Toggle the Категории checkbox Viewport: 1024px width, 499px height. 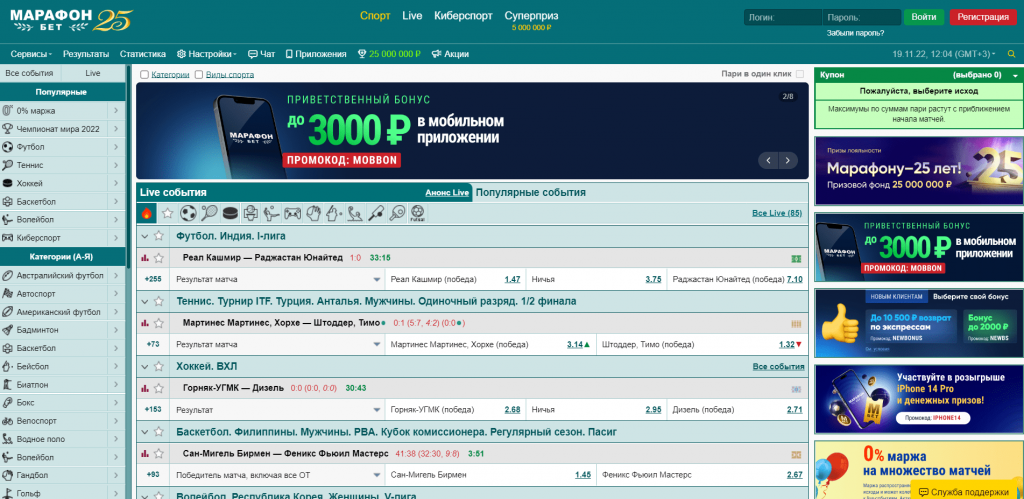pyautogui.click(x=144, y=75)
